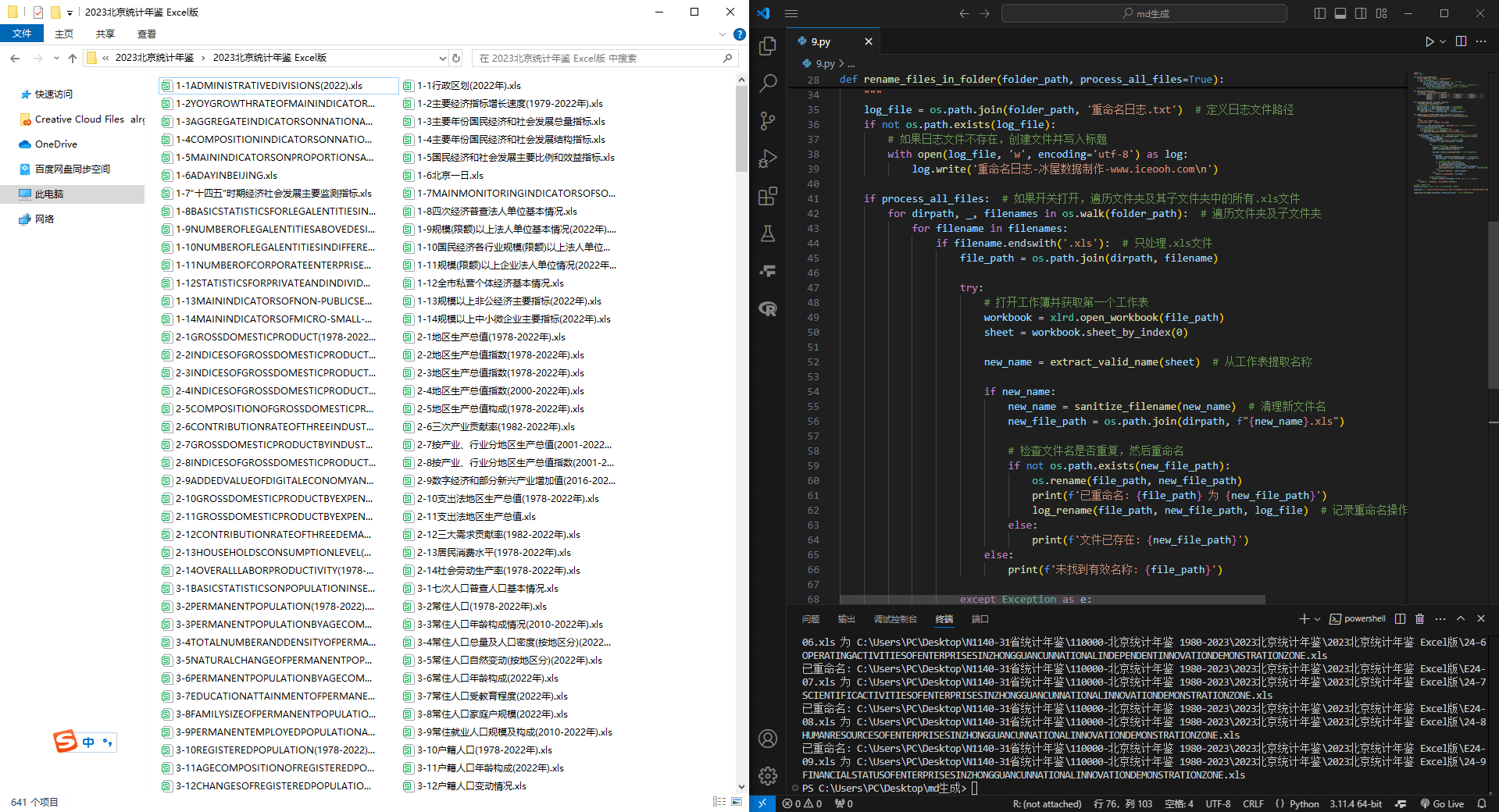This screenshot has width=1499, height=812.
Task: Go back in VS Code navigation history
Action: [964, 13]
